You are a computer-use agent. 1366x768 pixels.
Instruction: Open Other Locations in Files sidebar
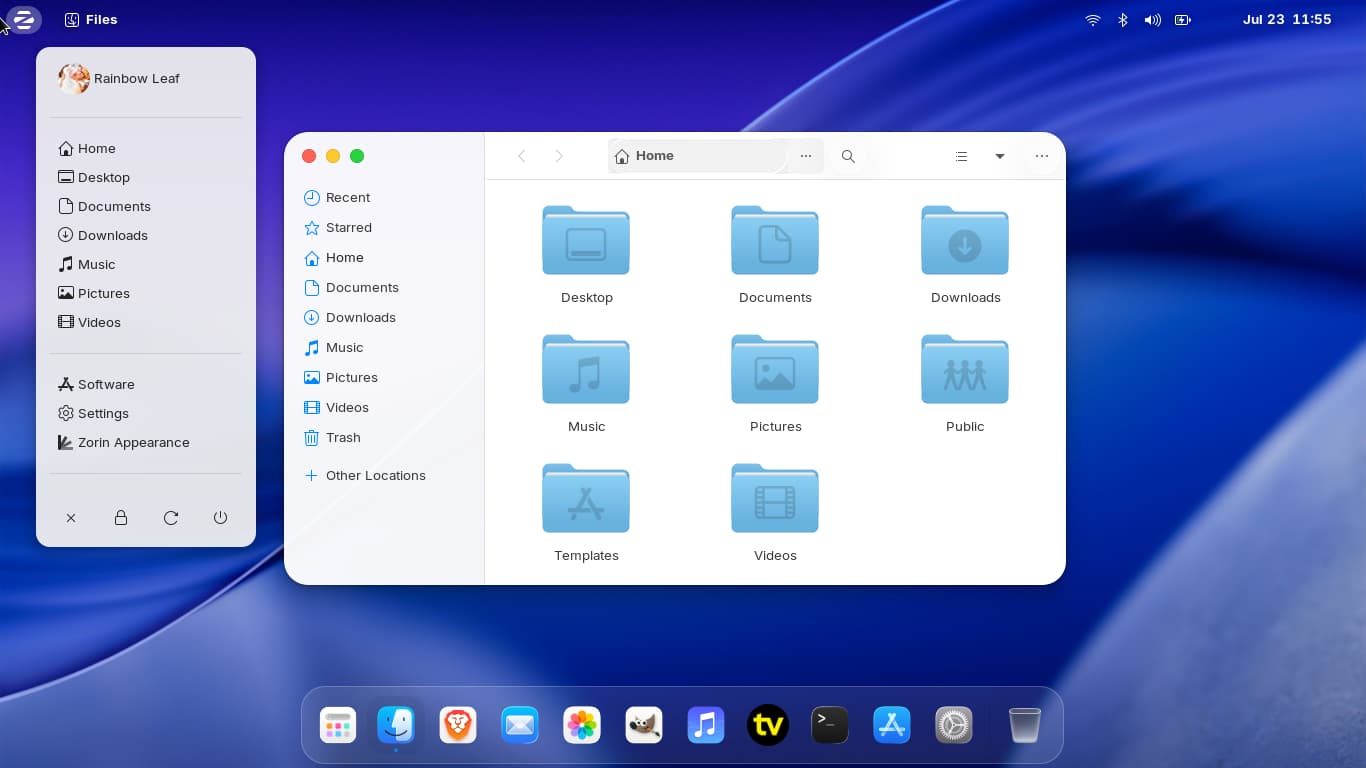click(384, 475)
